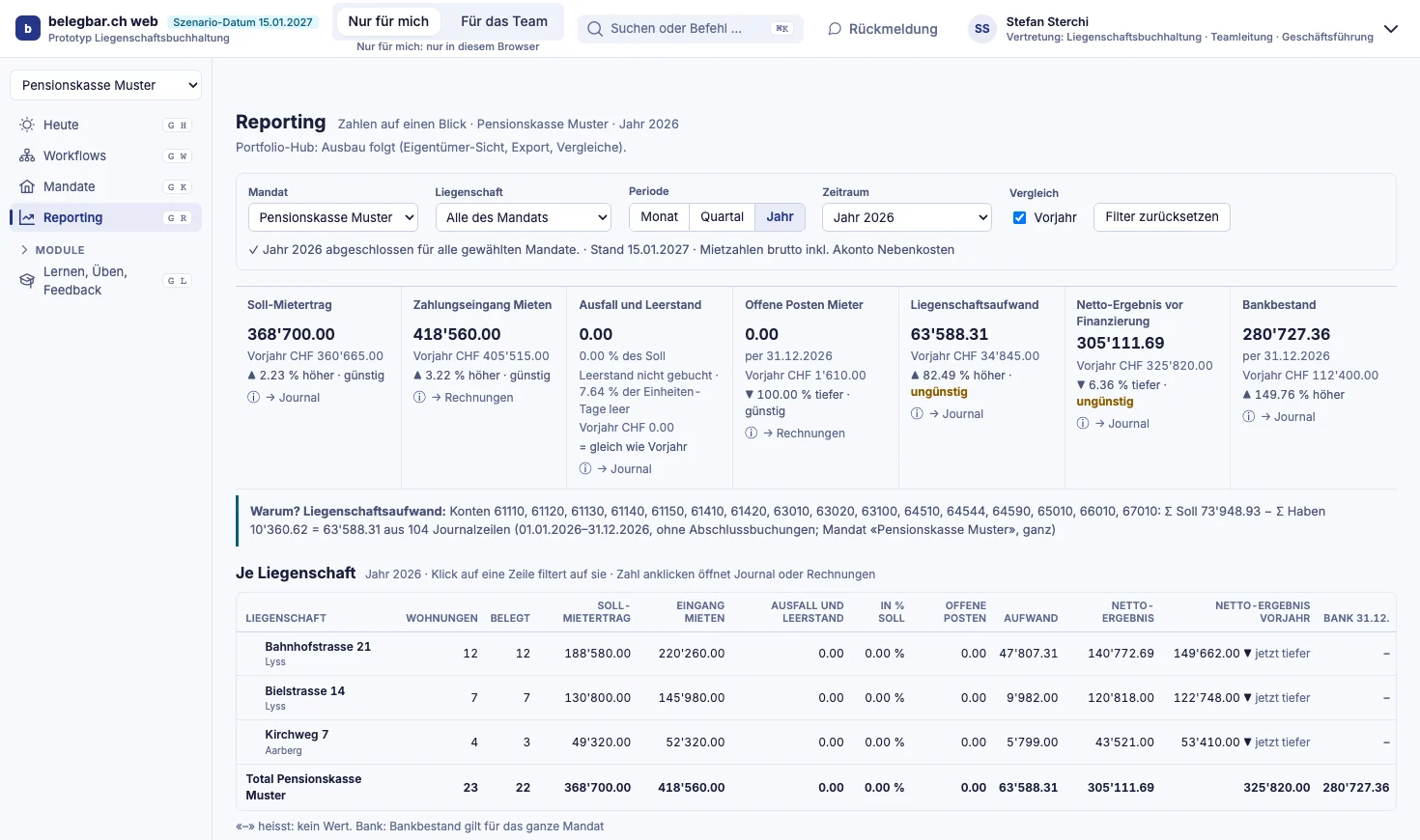Image resolution: width=1420 pixels, height=840 pixels.
Task: Select Jahr period
Action: tap(781, 217)
